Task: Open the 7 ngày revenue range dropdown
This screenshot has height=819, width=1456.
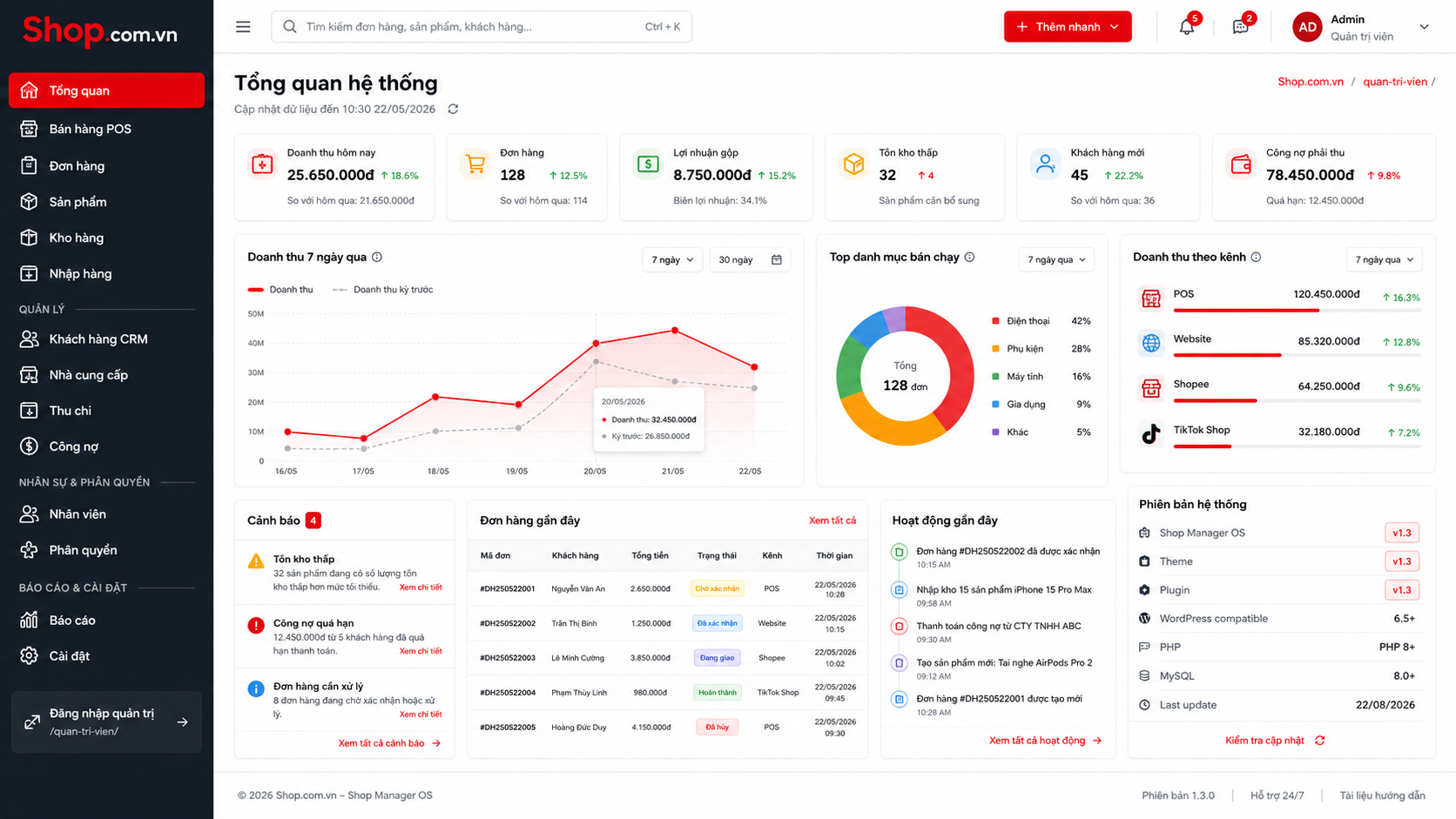Action: 672,259
